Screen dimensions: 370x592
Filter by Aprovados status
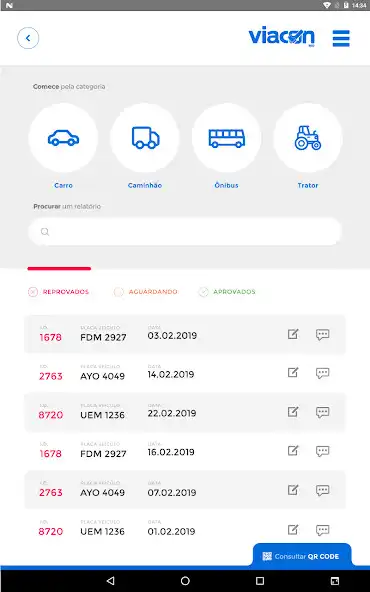pyautogui.click(x=227, y=292)
